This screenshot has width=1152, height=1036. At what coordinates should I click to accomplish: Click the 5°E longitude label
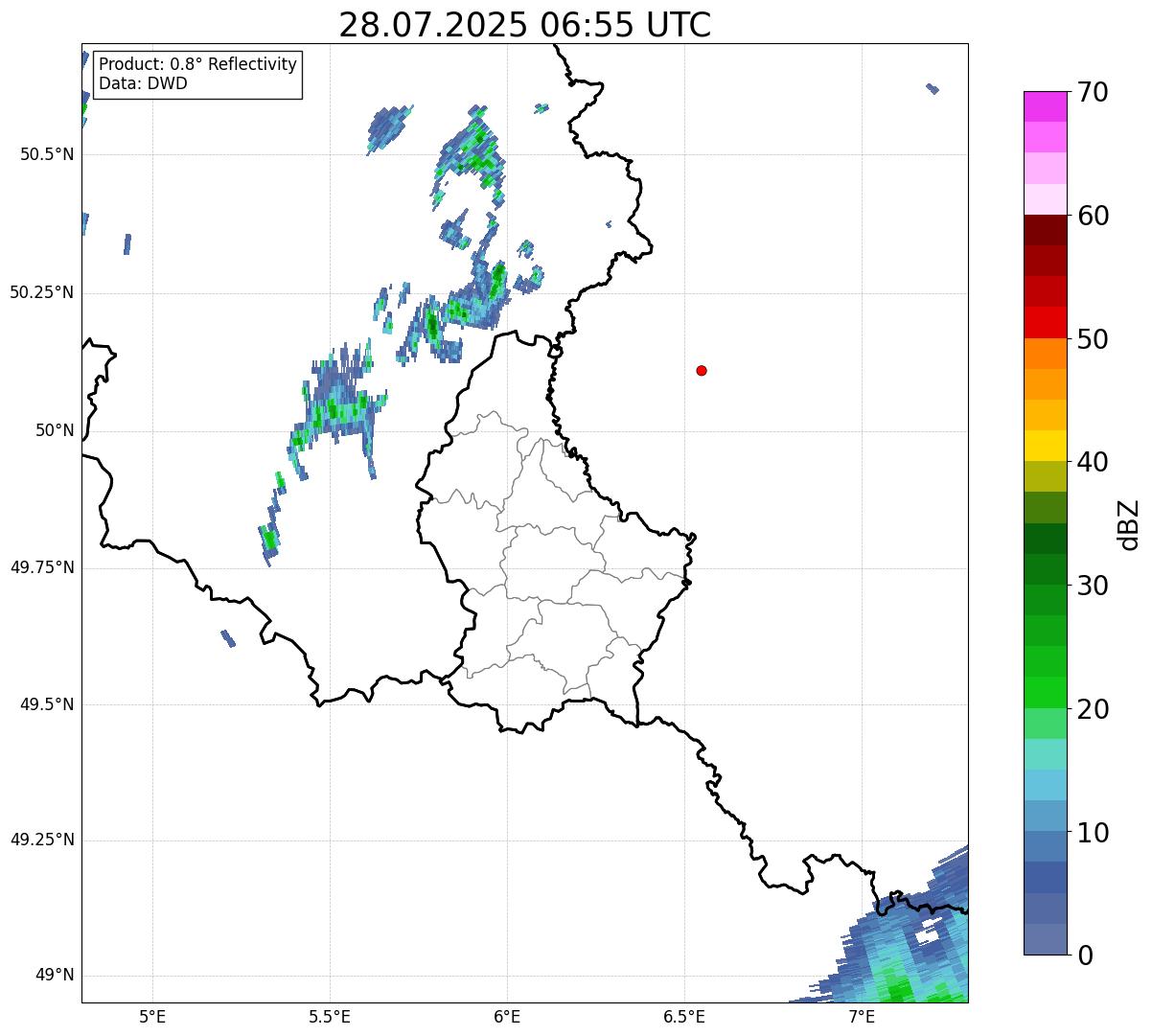(152, 1016)
